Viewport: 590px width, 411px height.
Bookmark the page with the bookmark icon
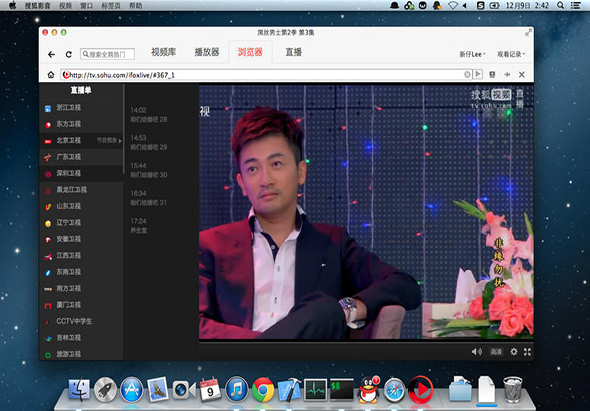pos(492,75)
